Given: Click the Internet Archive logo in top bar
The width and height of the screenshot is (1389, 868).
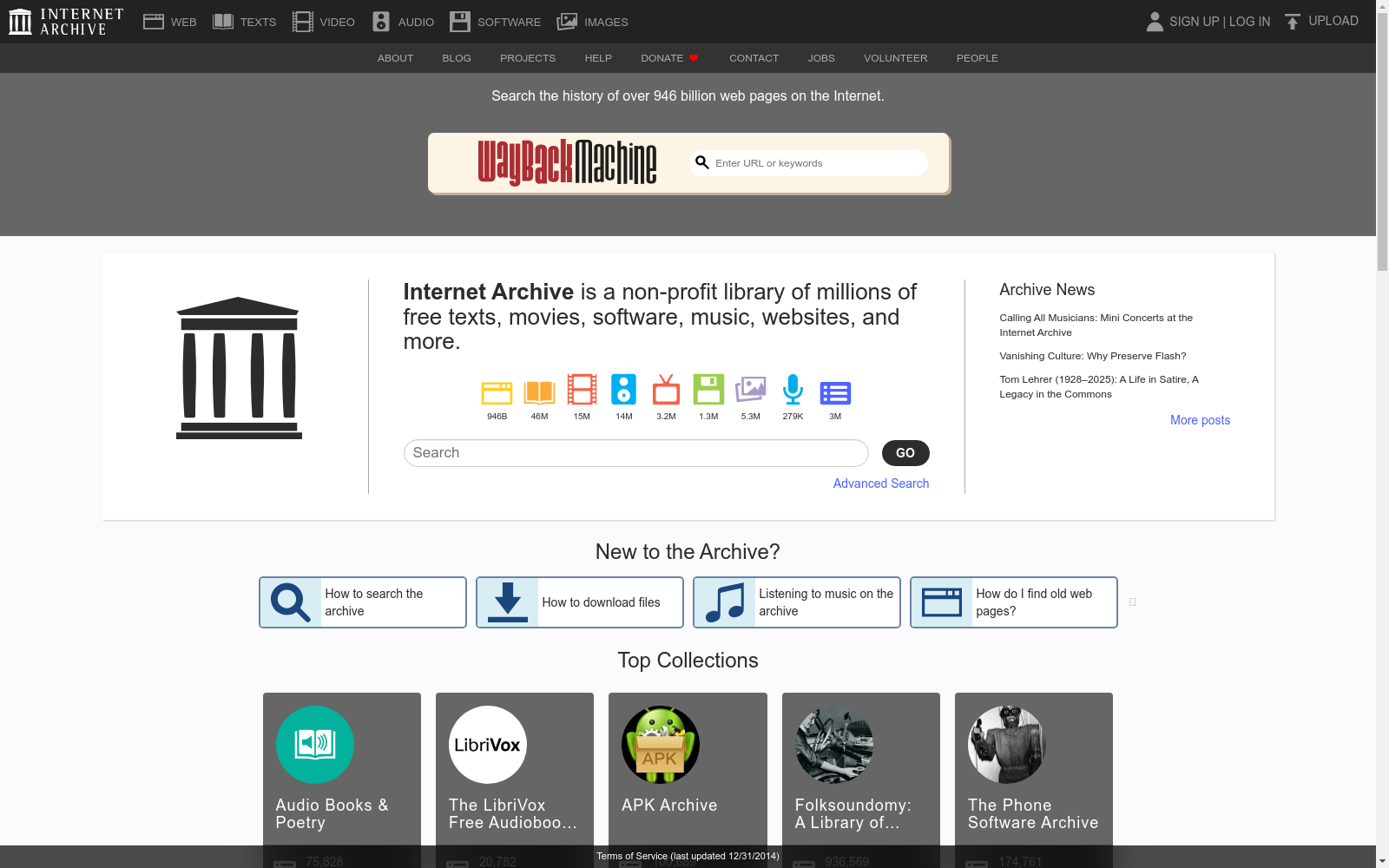Looking at the screenshot, I should point(66,22).
